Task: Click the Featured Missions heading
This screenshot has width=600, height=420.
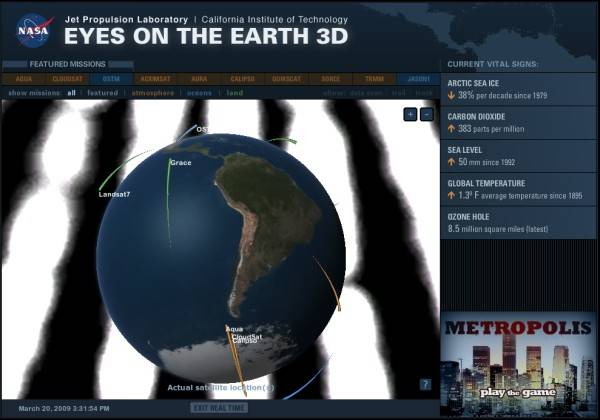Action: click(x=67, y=64)
